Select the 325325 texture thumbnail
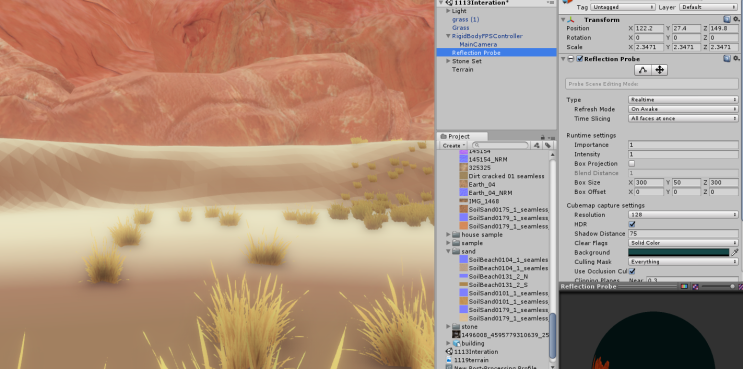This screenshot has width=743, height=369. click(x=463, y=168)
